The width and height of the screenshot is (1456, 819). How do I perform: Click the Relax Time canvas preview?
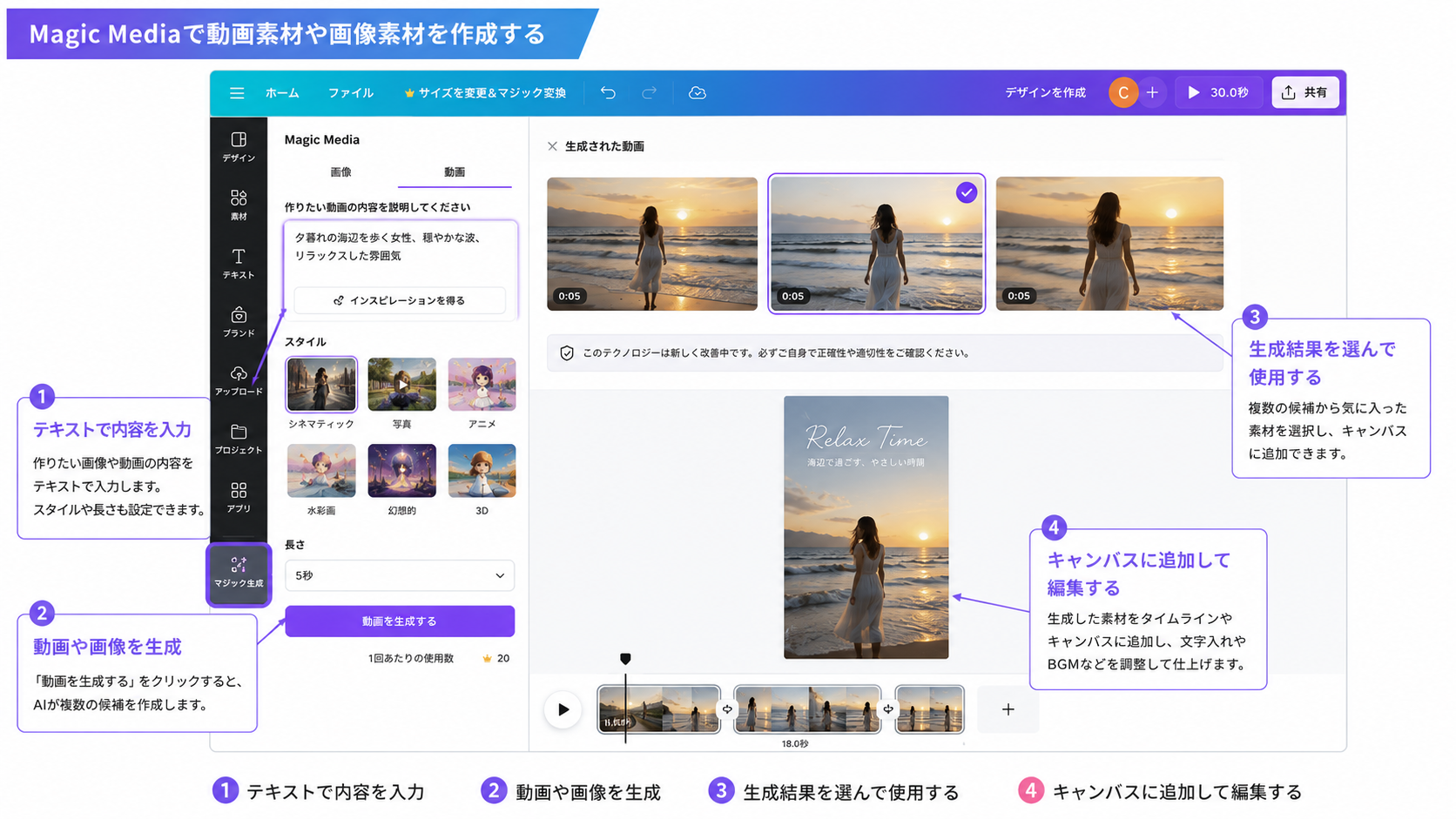866,527
